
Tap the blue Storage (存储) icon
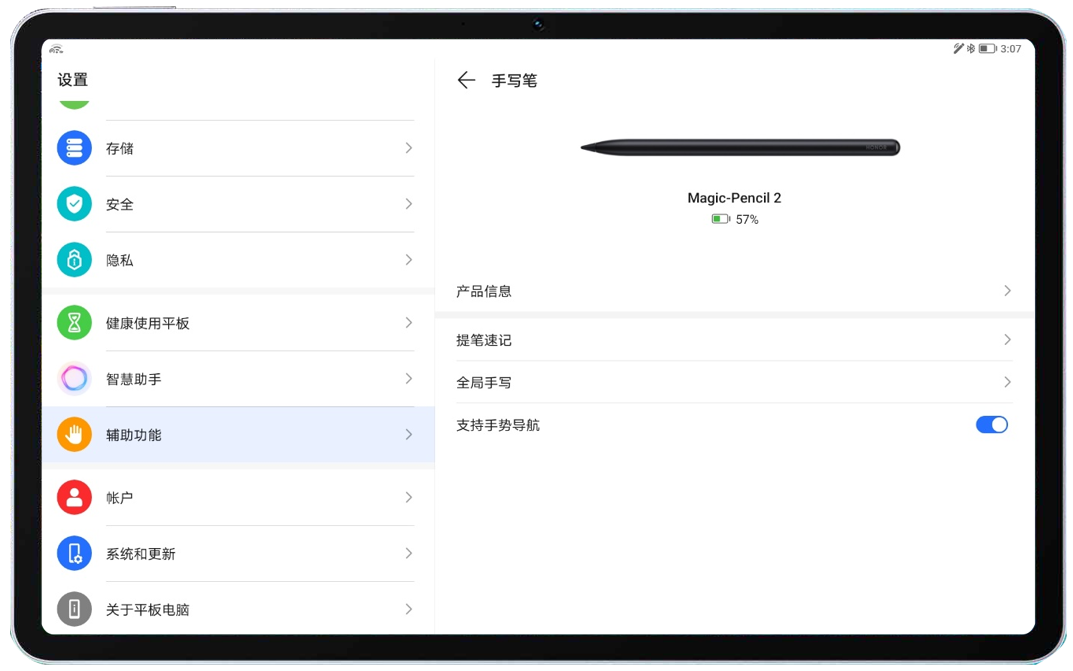(74, 148)
